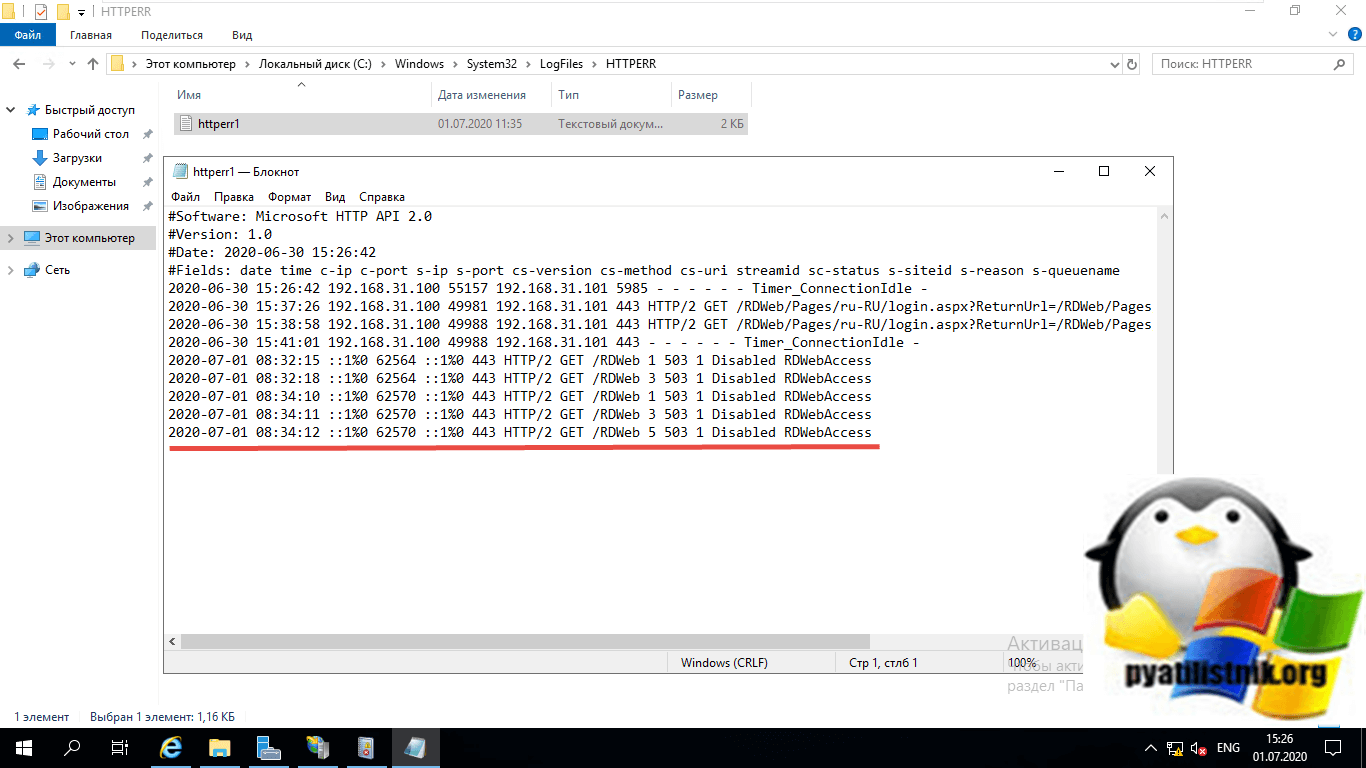Go up one folder level in Explorer
Image resolution: width=1366 pixels, height=768 pixels.
(x=93, y=64)
